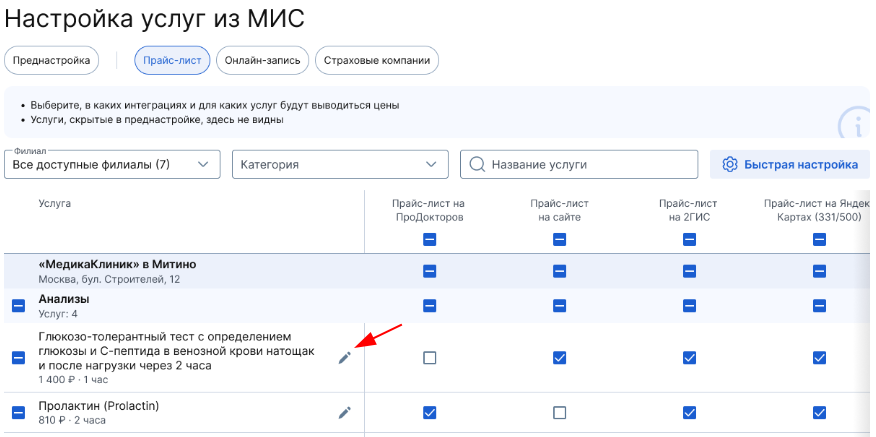Click the magnifier icon in search field
Screen dimensions: 876x437
[477, 165]
